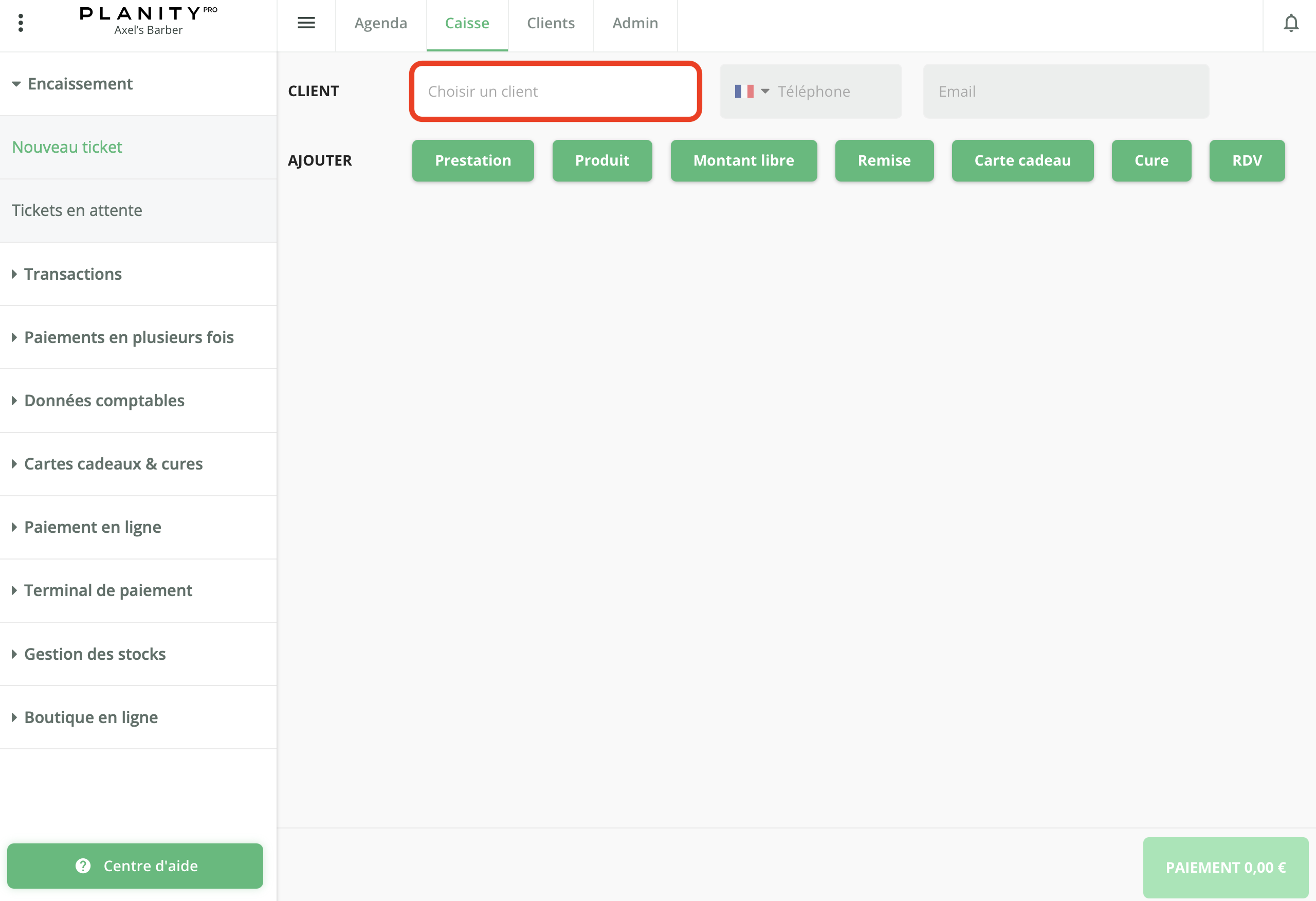Expand Paiements en plusieurs fois
This screenshot has width=1316, height=901.
point(128,337)
